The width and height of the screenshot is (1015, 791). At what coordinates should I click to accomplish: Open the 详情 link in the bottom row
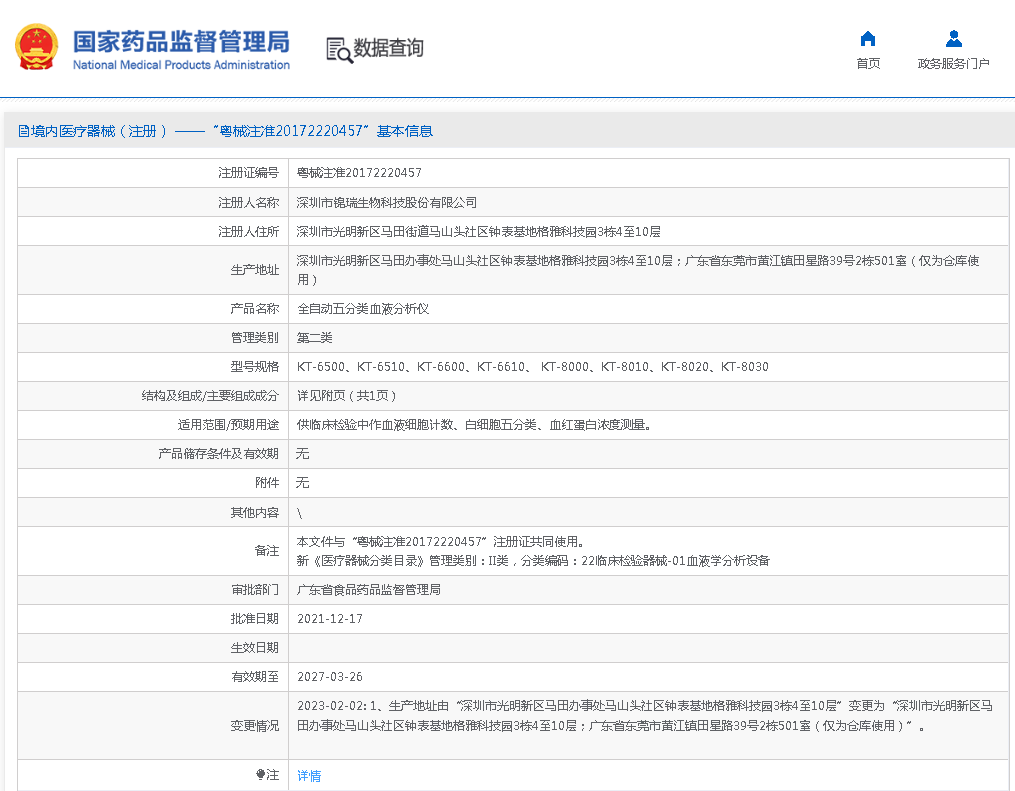click(309, 775)
